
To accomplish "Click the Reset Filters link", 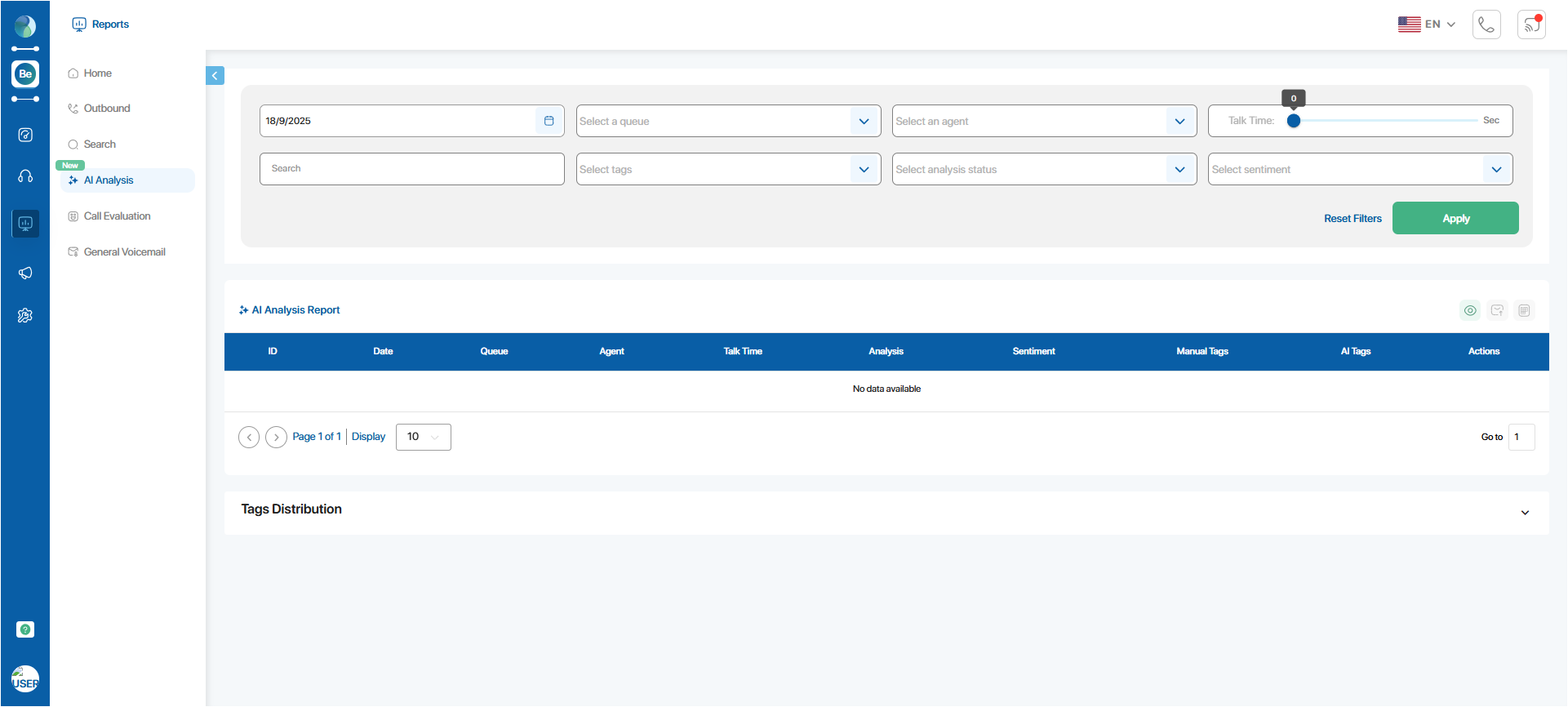I will pyautogui.click(x=1353, y=219).
